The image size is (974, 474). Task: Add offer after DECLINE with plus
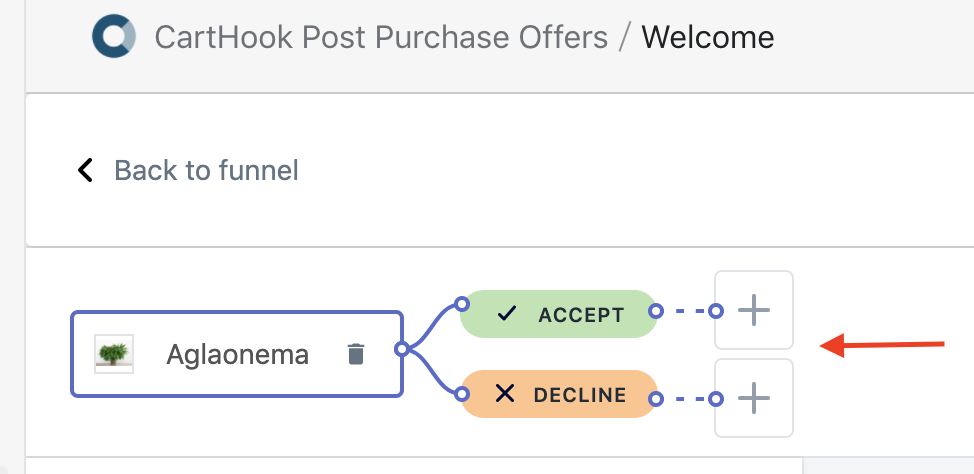tap(754, 398)
